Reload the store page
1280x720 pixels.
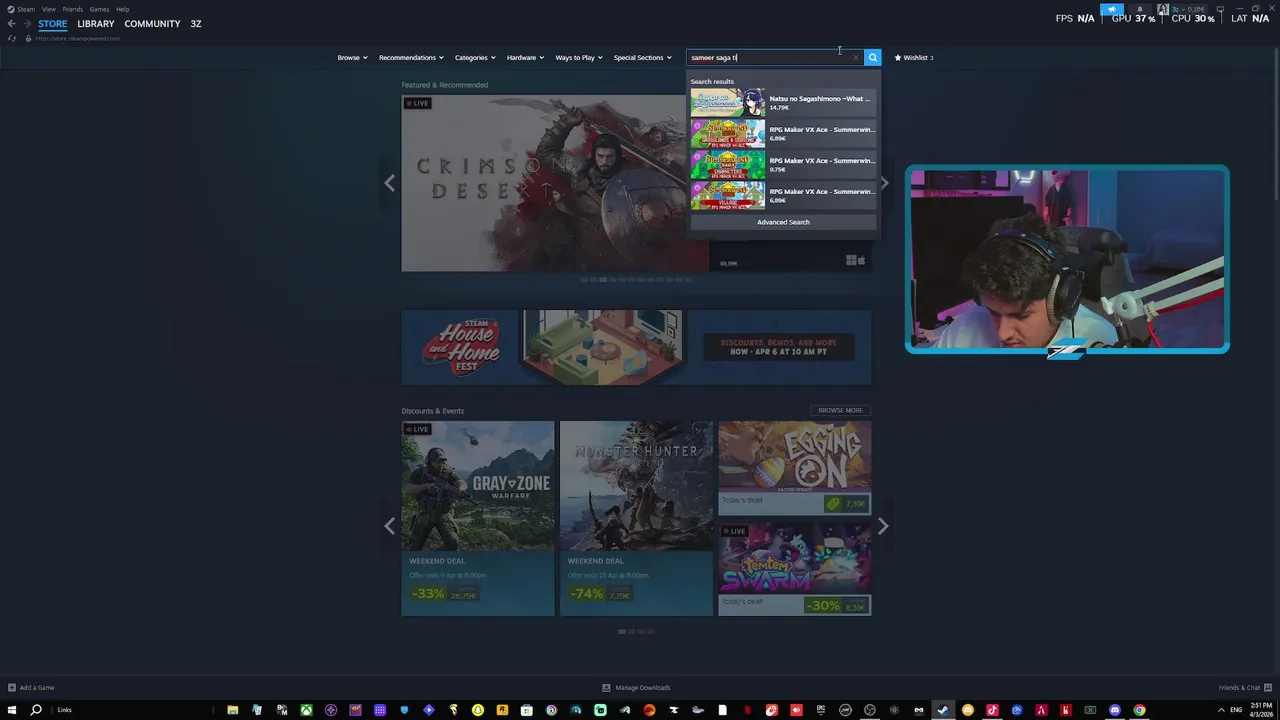pyautogui.click(x=11, y=38)
